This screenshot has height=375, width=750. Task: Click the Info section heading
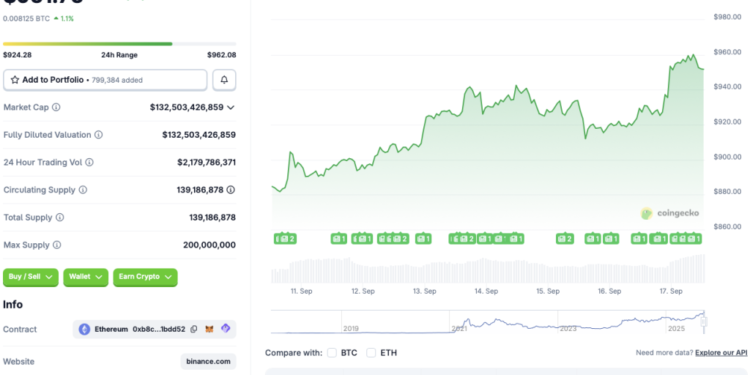coord(13,305)
